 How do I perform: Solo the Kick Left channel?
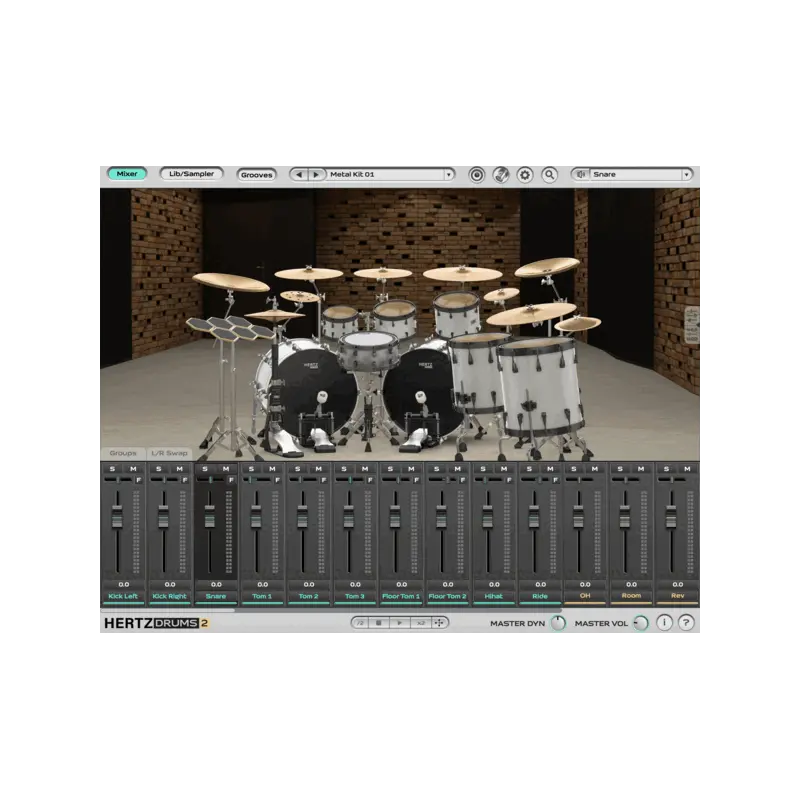[x=112, y=469]
